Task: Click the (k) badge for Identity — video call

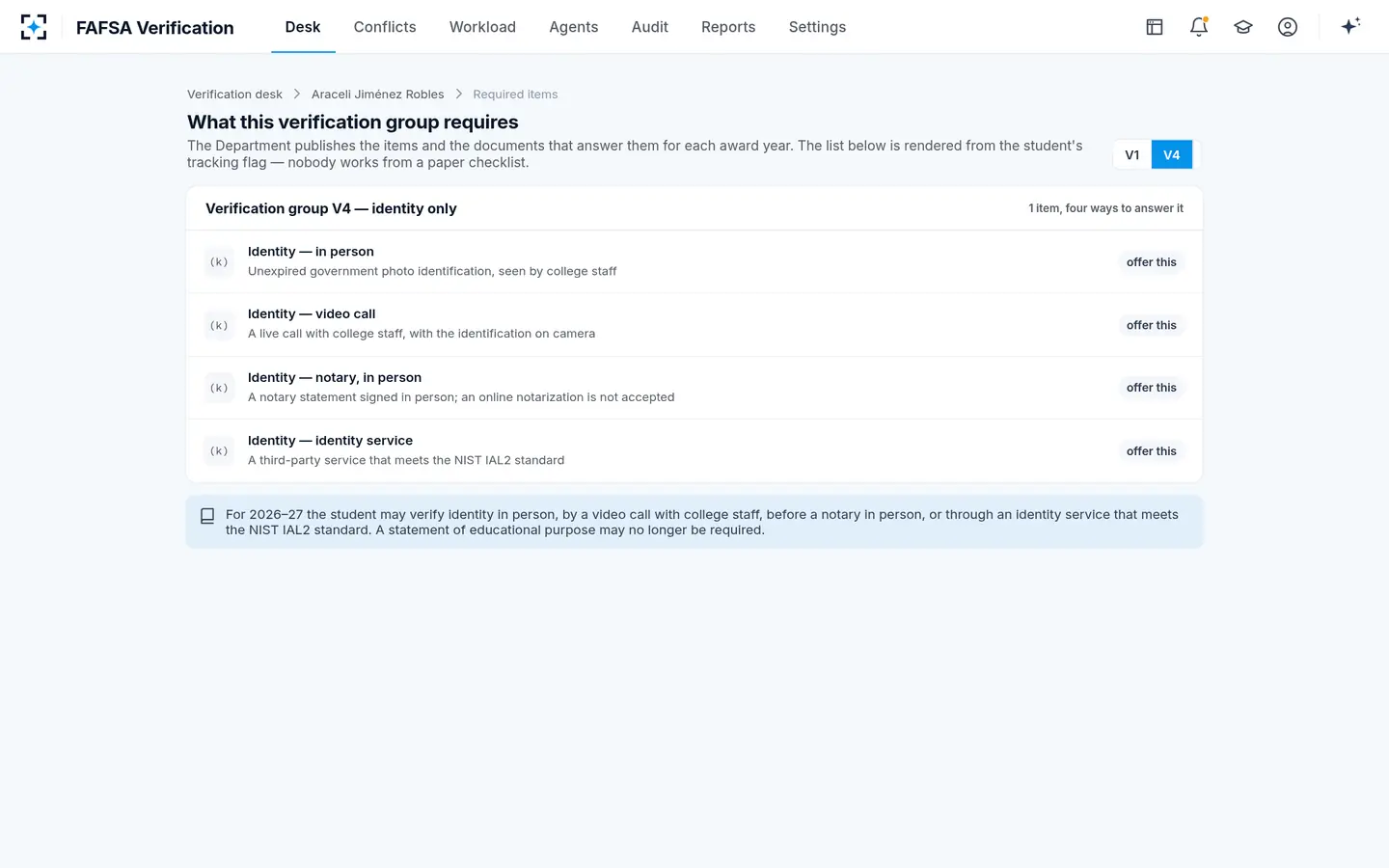Action: [x=219, y=325]
